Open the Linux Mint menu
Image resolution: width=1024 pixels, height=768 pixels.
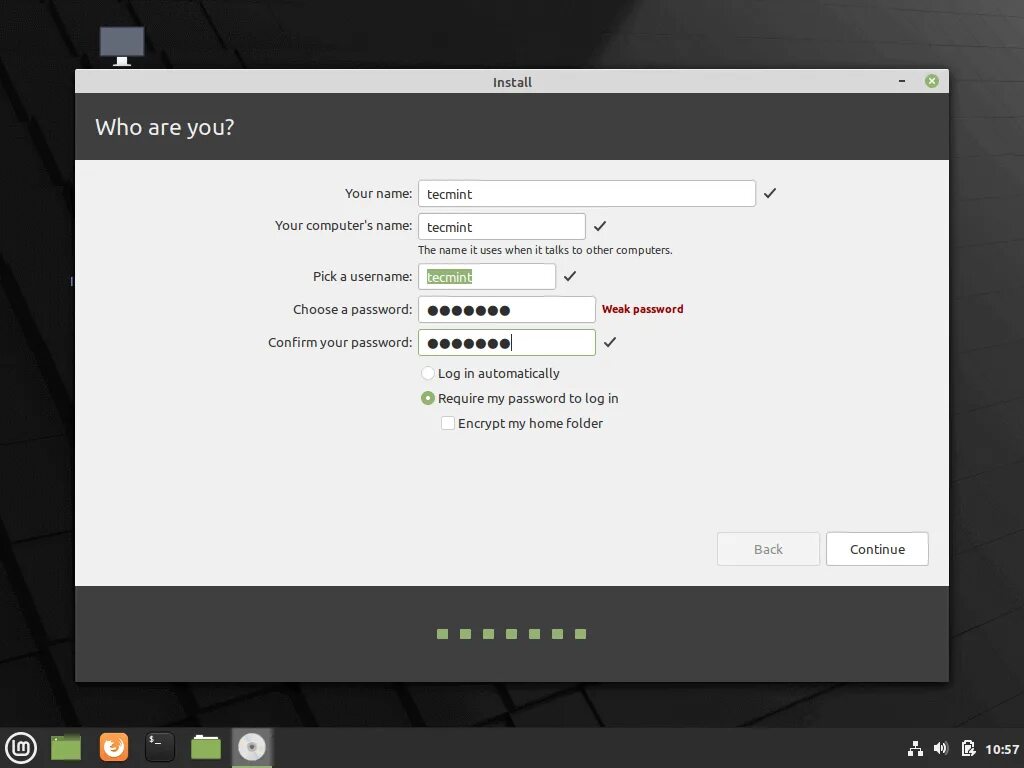pyautogui.click(x=21, y=748)
